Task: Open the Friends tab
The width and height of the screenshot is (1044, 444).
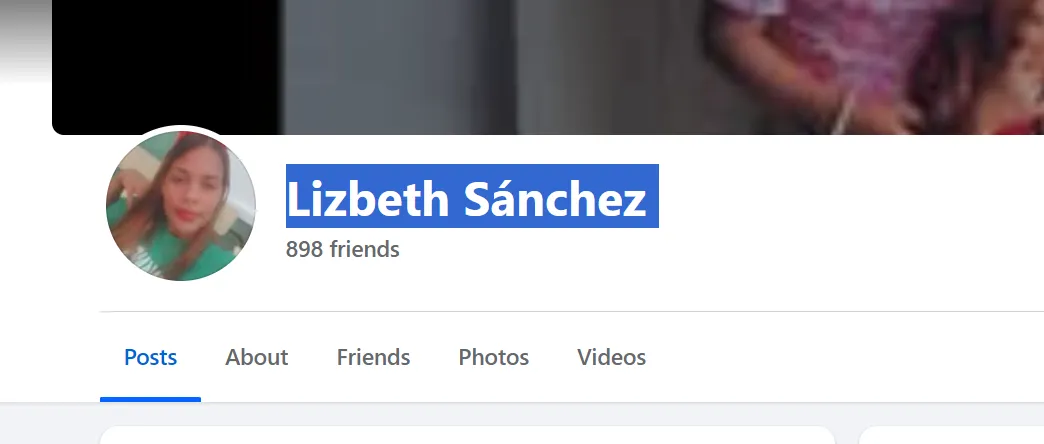Action: pyautogui.click(x=373, y=357)
